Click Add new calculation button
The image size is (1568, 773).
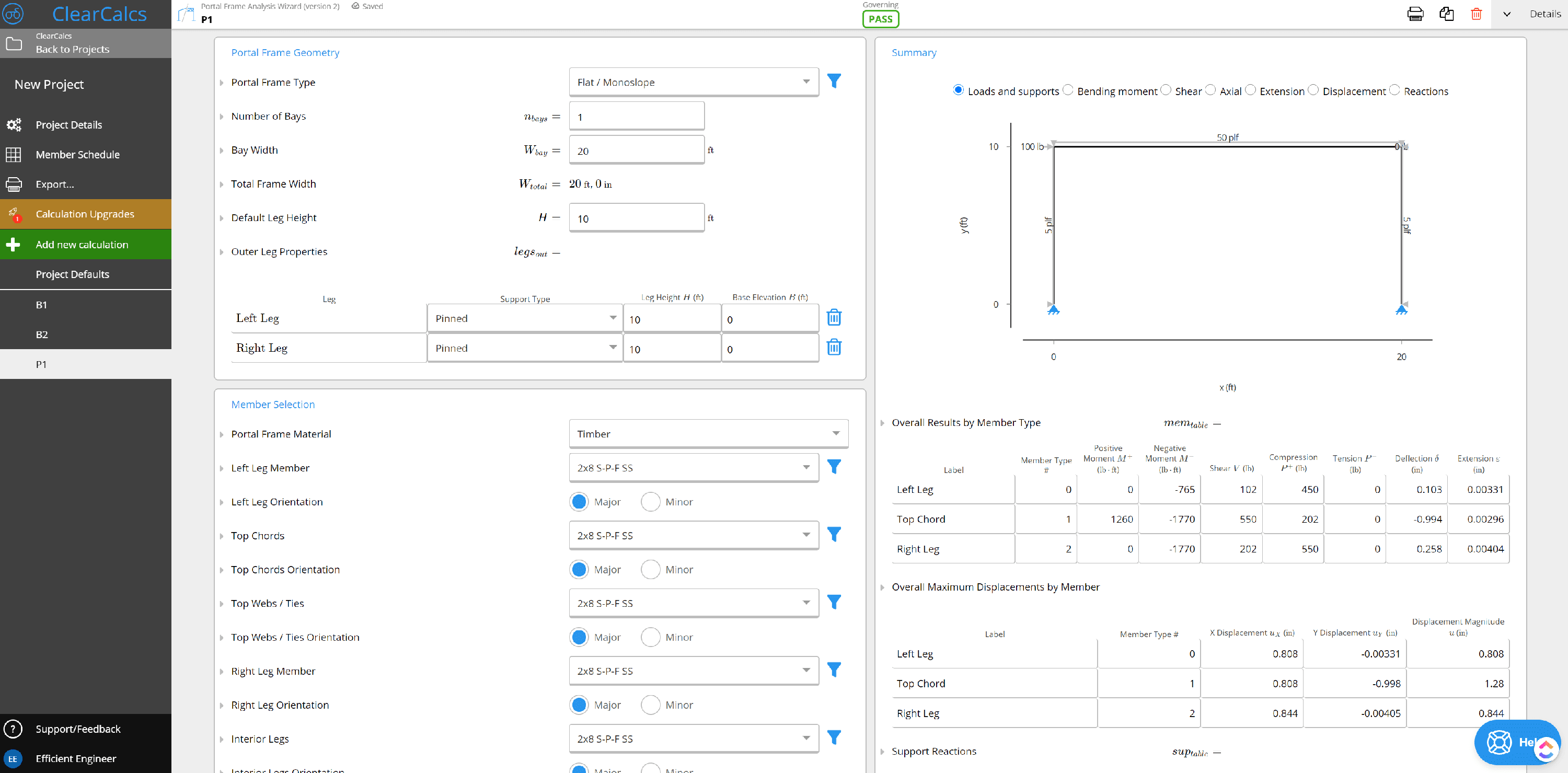point(82,244)
